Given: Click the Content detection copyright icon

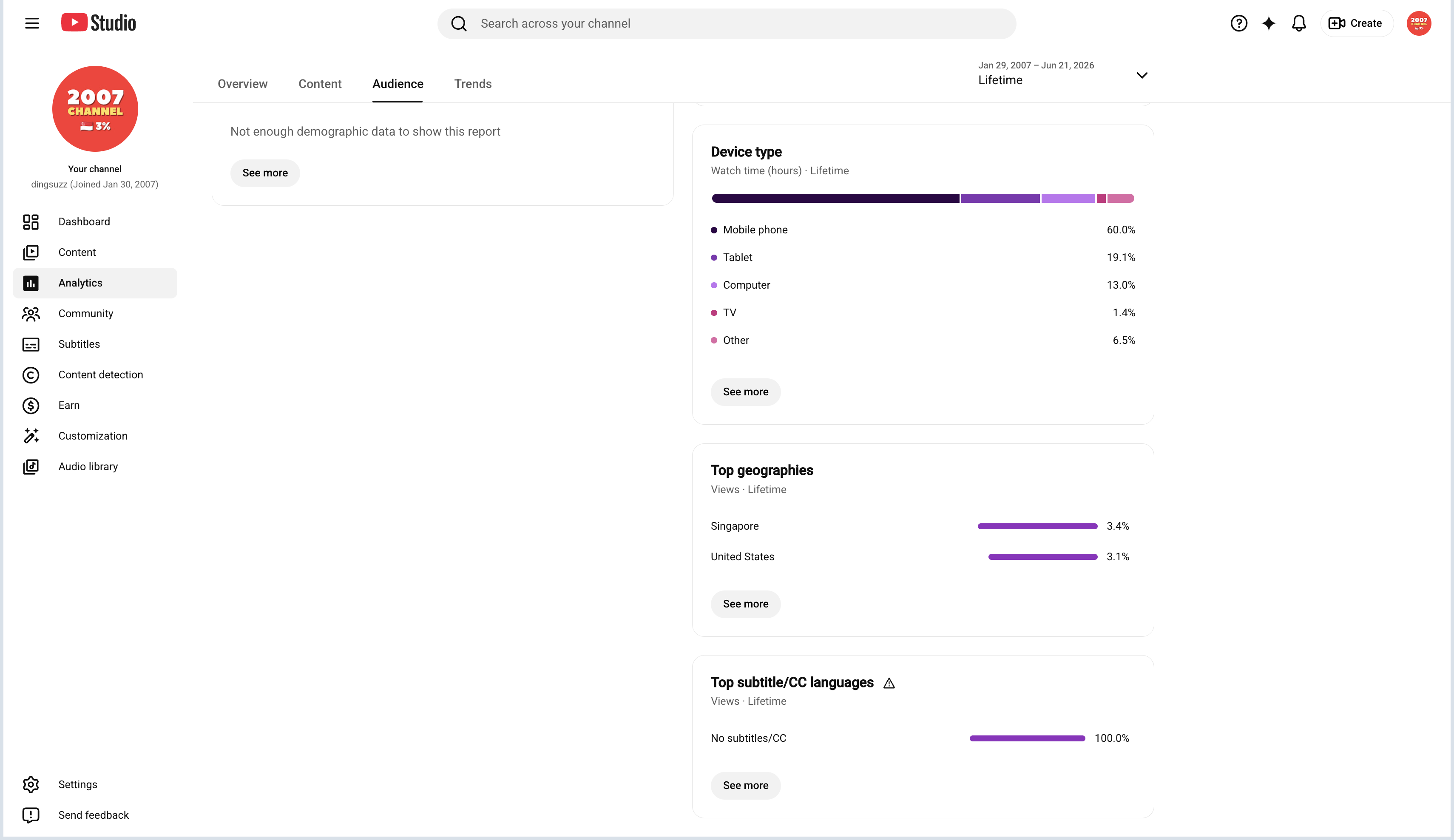Looking at the screenshot, I should pyautogui.click(x=31, y=375).
